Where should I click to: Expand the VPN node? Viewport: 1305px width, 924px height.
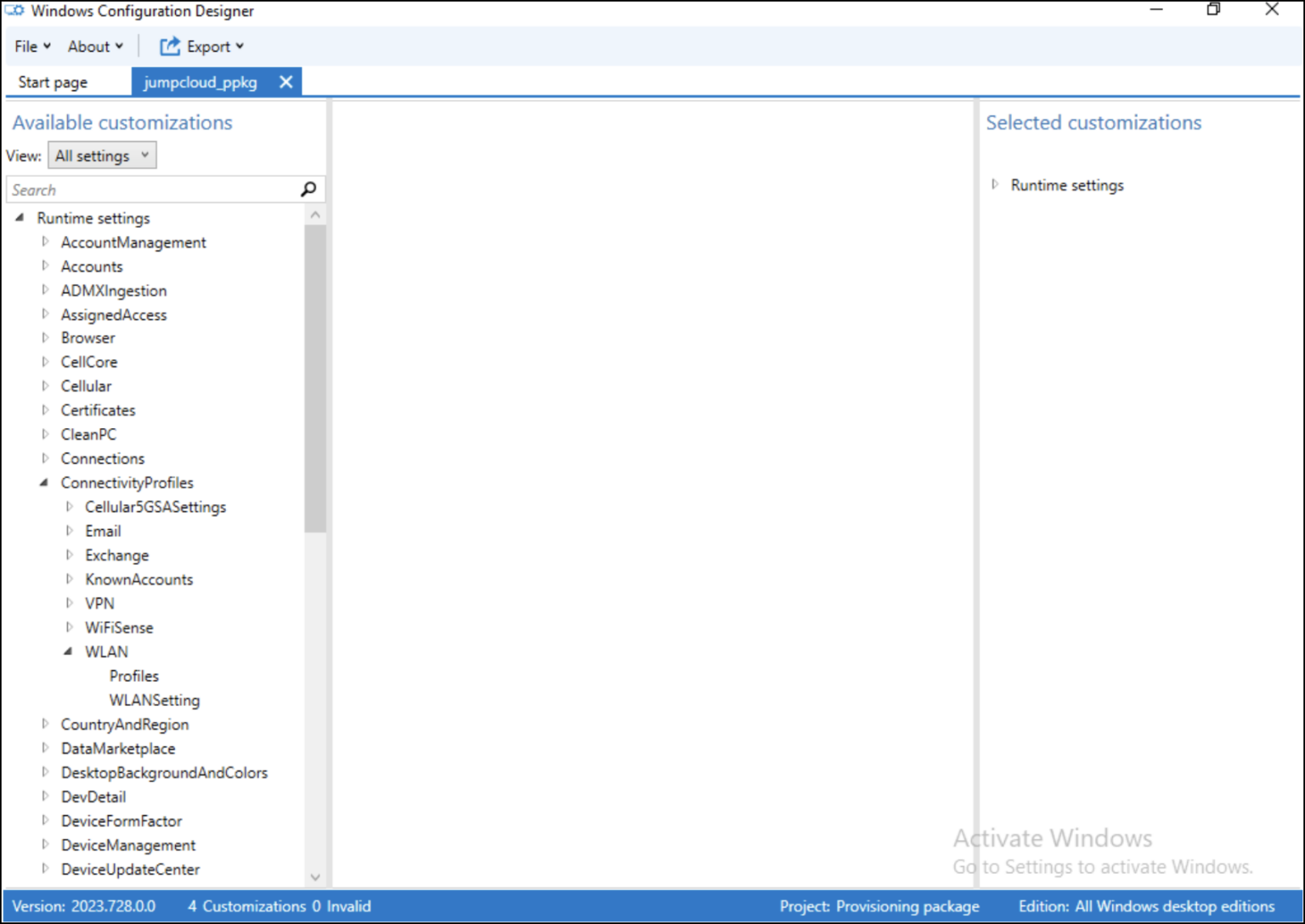pos(69,603)
